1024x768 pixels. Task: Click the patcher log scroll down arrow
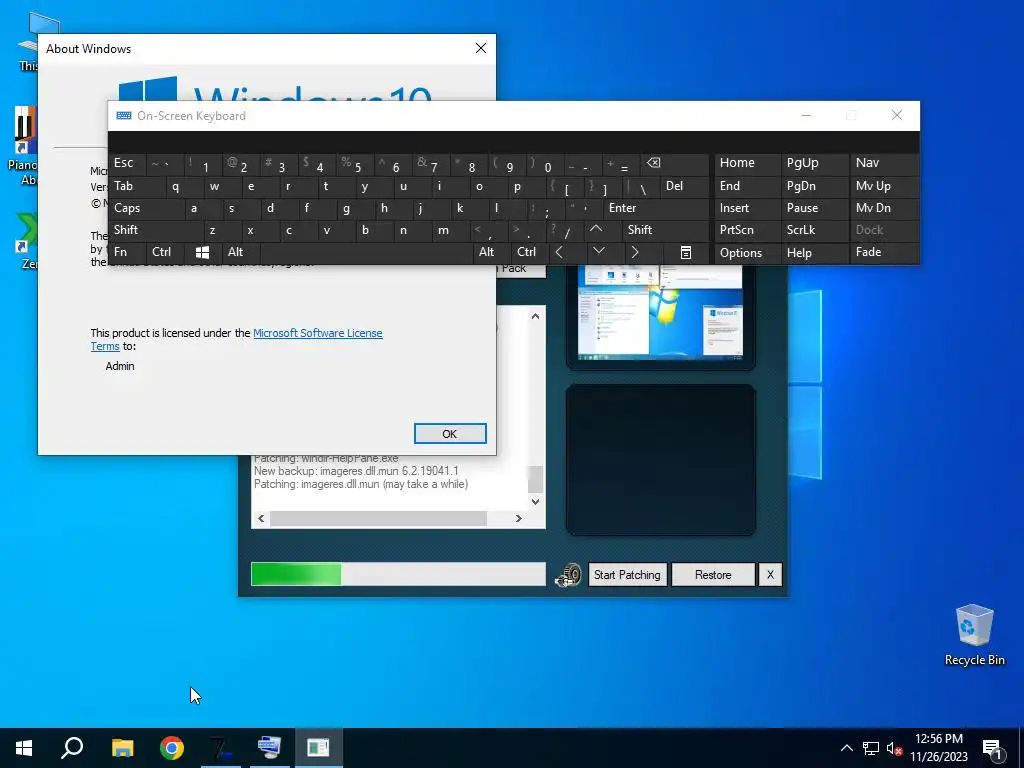[535, 502]
